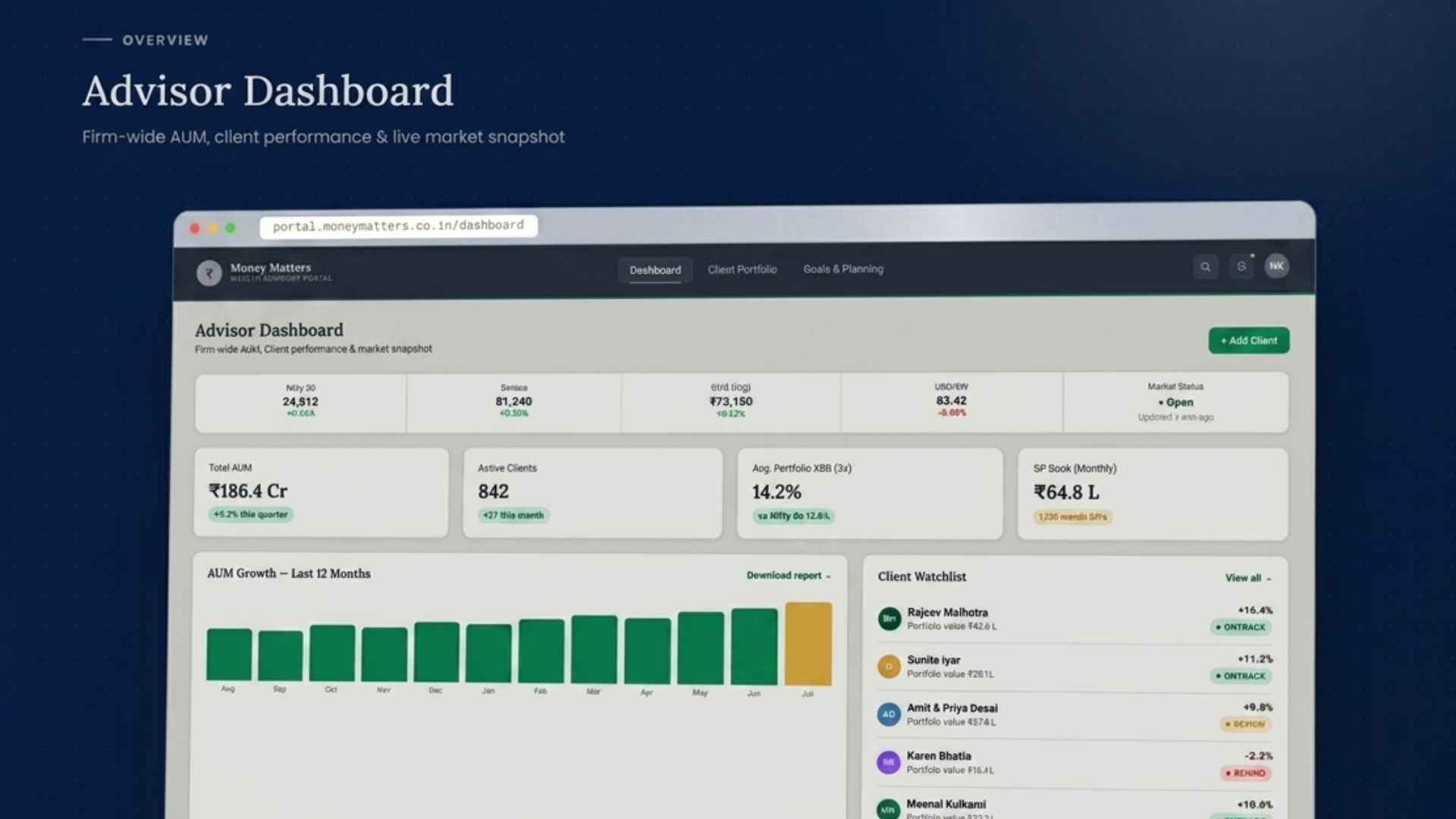Image resolution: width=1456 pixels, height=819 pixels.
Task: Select the Jun bar in AUM chart
Action: point(755,647)
